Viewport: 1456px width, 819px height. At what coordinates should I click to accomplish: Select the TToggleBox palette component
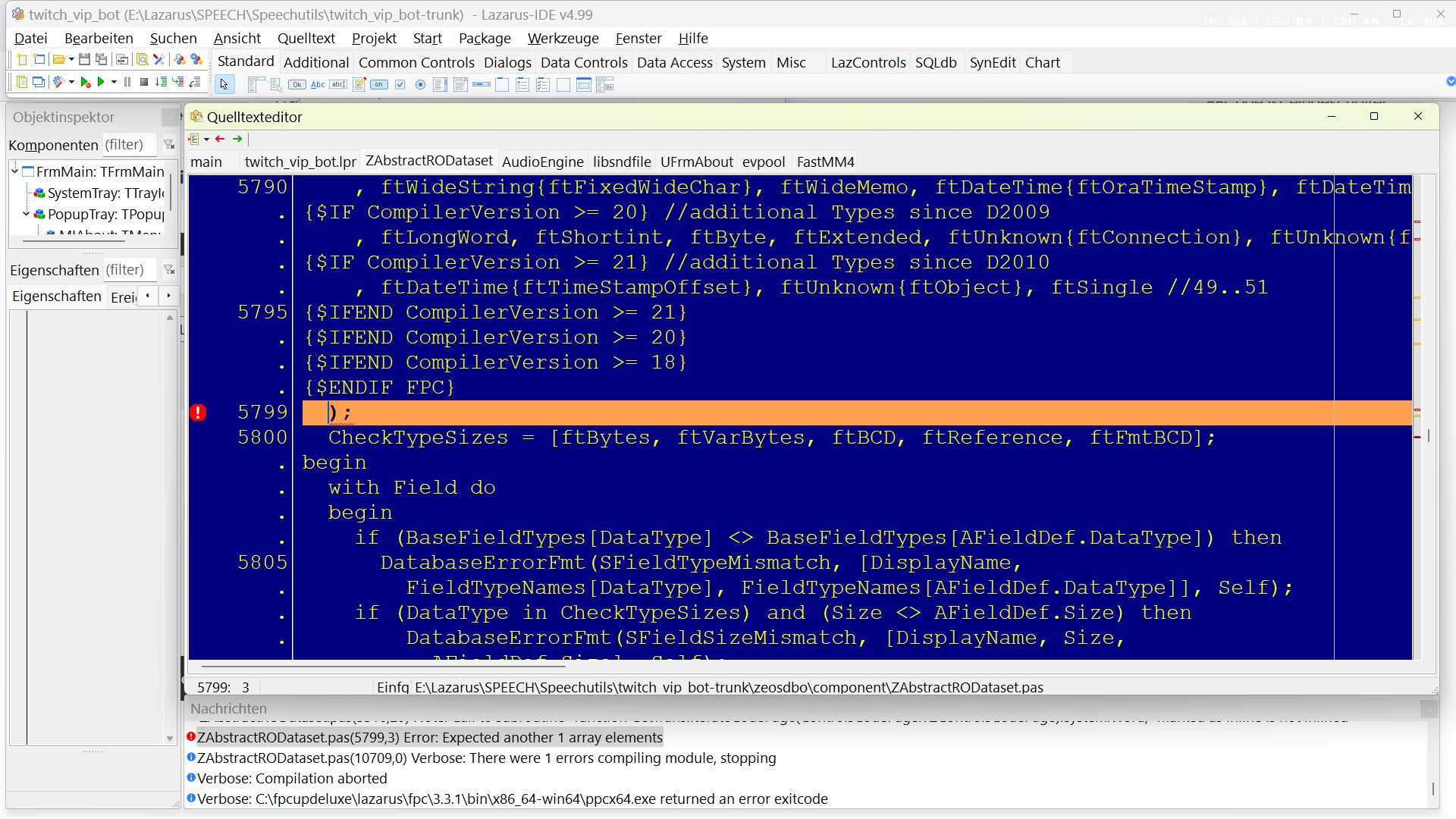pos(378,85)
